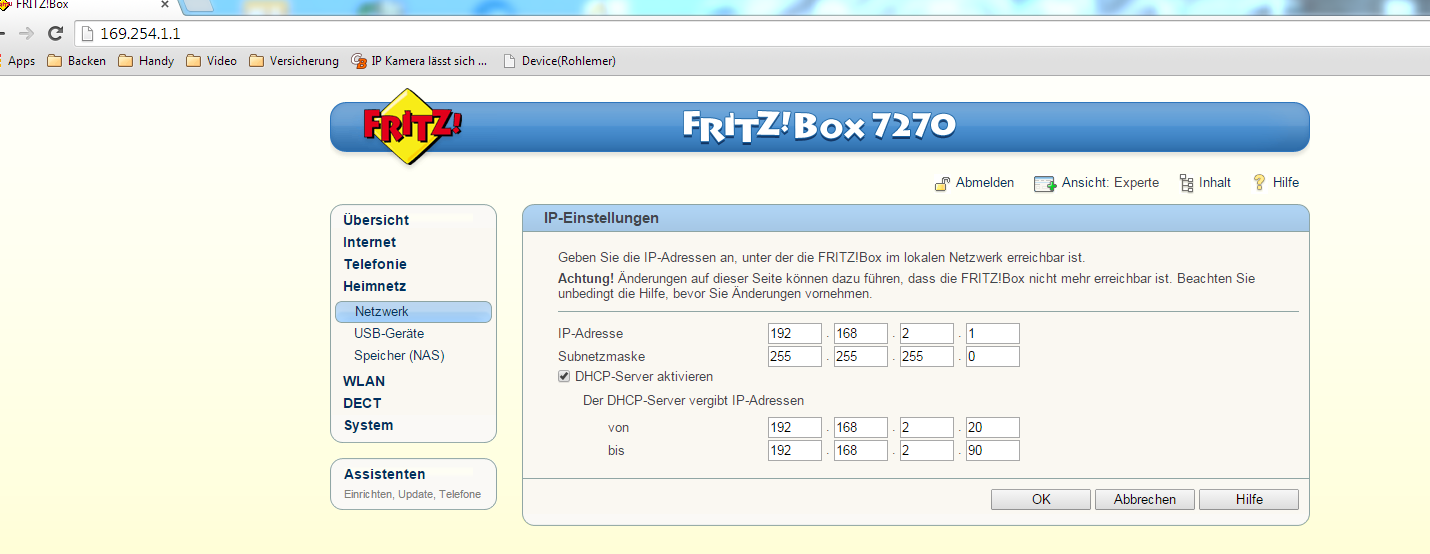Image resolution: width=1430 pixels, height=554 pixels.
Task: Click the Abbrechen button
Action: pyautogui.click(x=1145, y=499)
